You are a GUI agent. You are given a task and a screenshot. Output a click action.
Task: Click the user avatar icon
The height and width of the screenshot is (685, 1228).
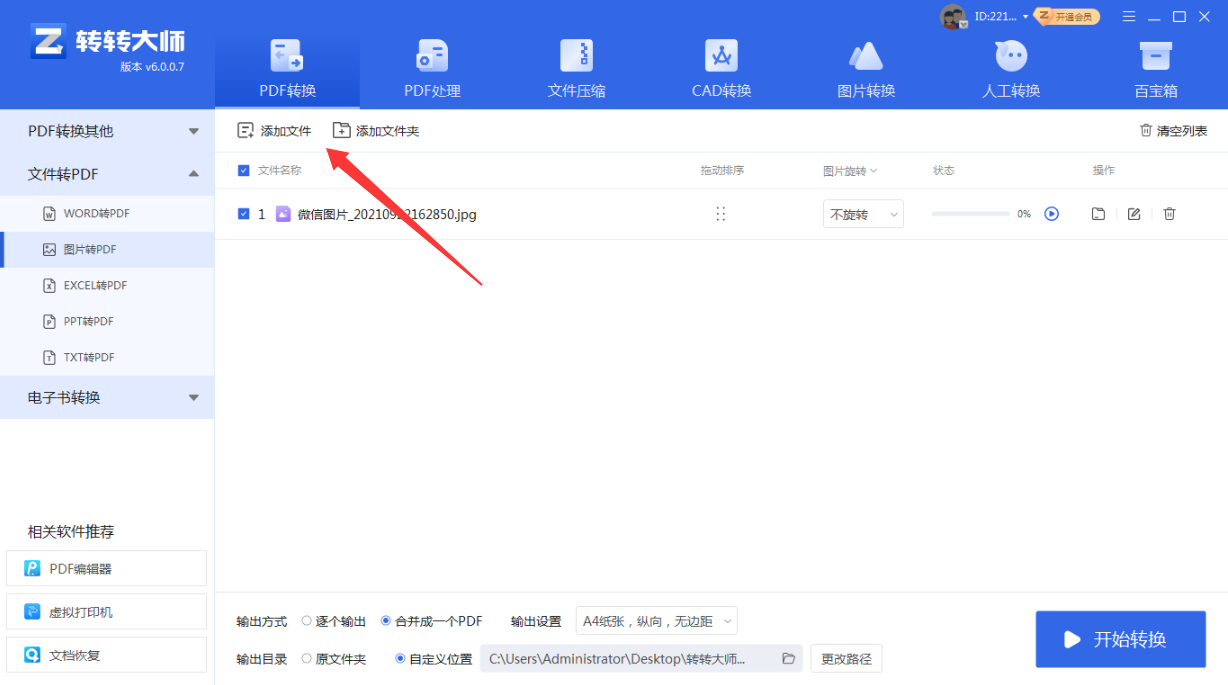(x=953, y=16)
